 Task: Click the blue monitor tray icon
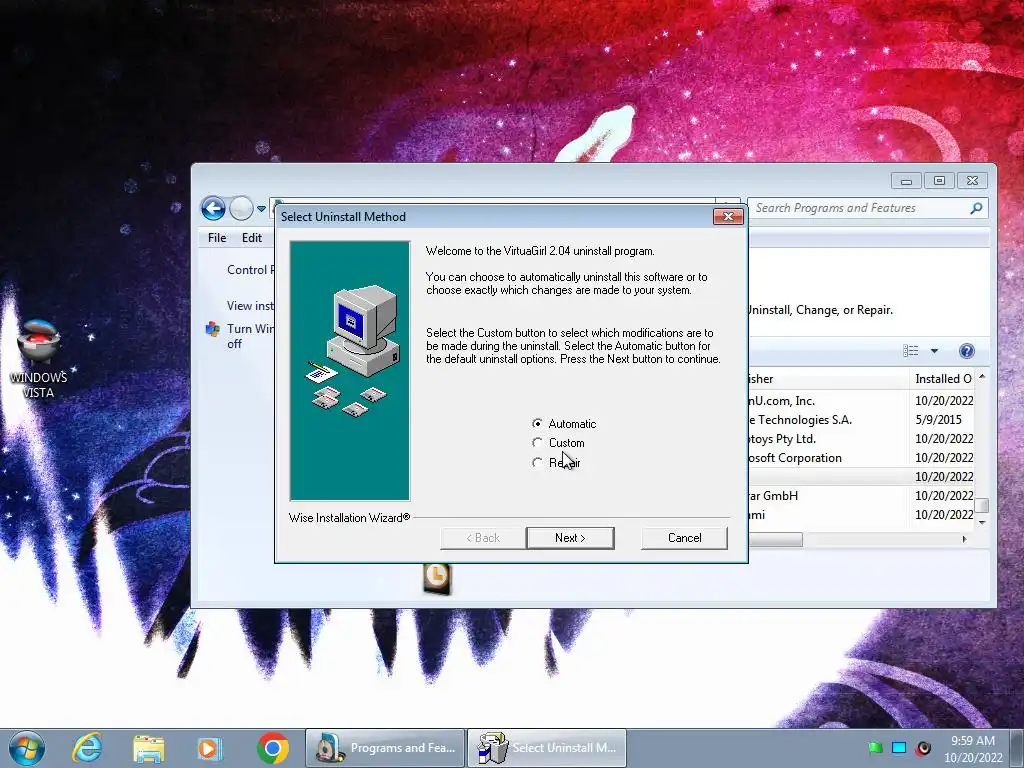pyautogui.click(x=899, y=748)
